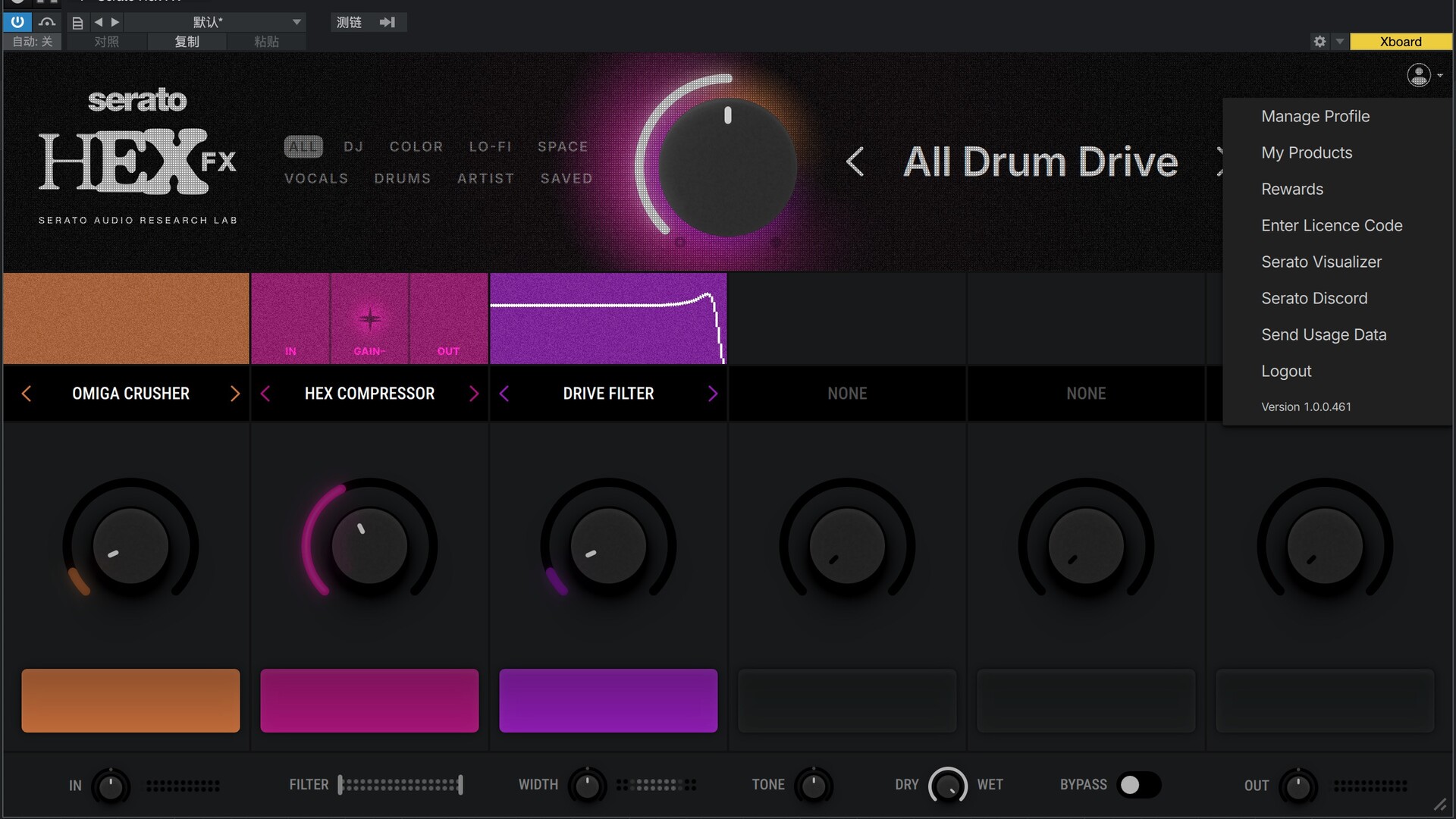Select the DRUMS preset category
Screen dimensions: 1456x819
403,178
